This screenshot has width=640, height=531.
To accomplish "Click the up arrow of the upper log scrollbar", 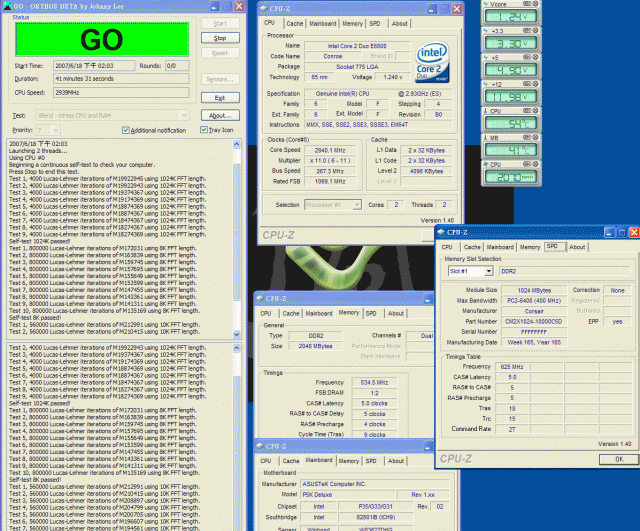I will pyautogui.click(x=237, y=144).
